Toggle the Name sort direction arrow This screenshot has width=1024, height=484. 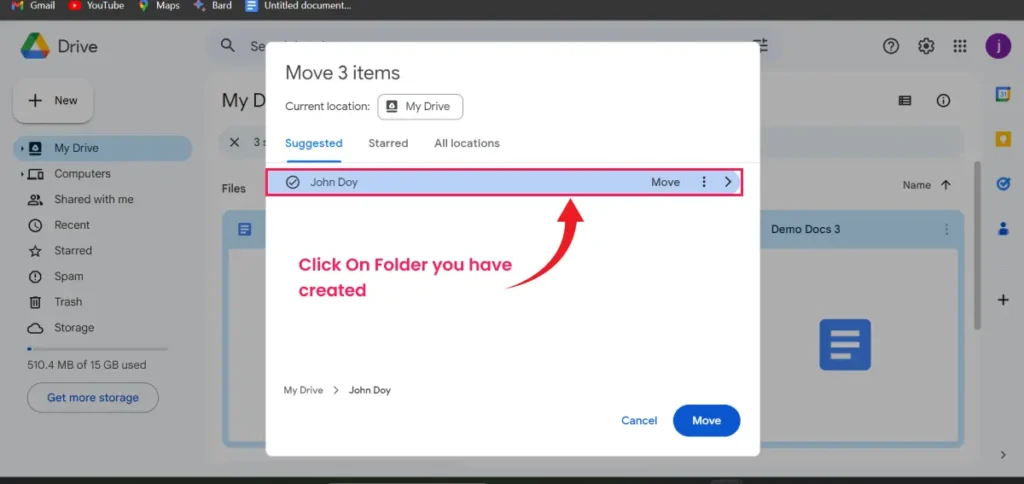click(x=946, y=185)
